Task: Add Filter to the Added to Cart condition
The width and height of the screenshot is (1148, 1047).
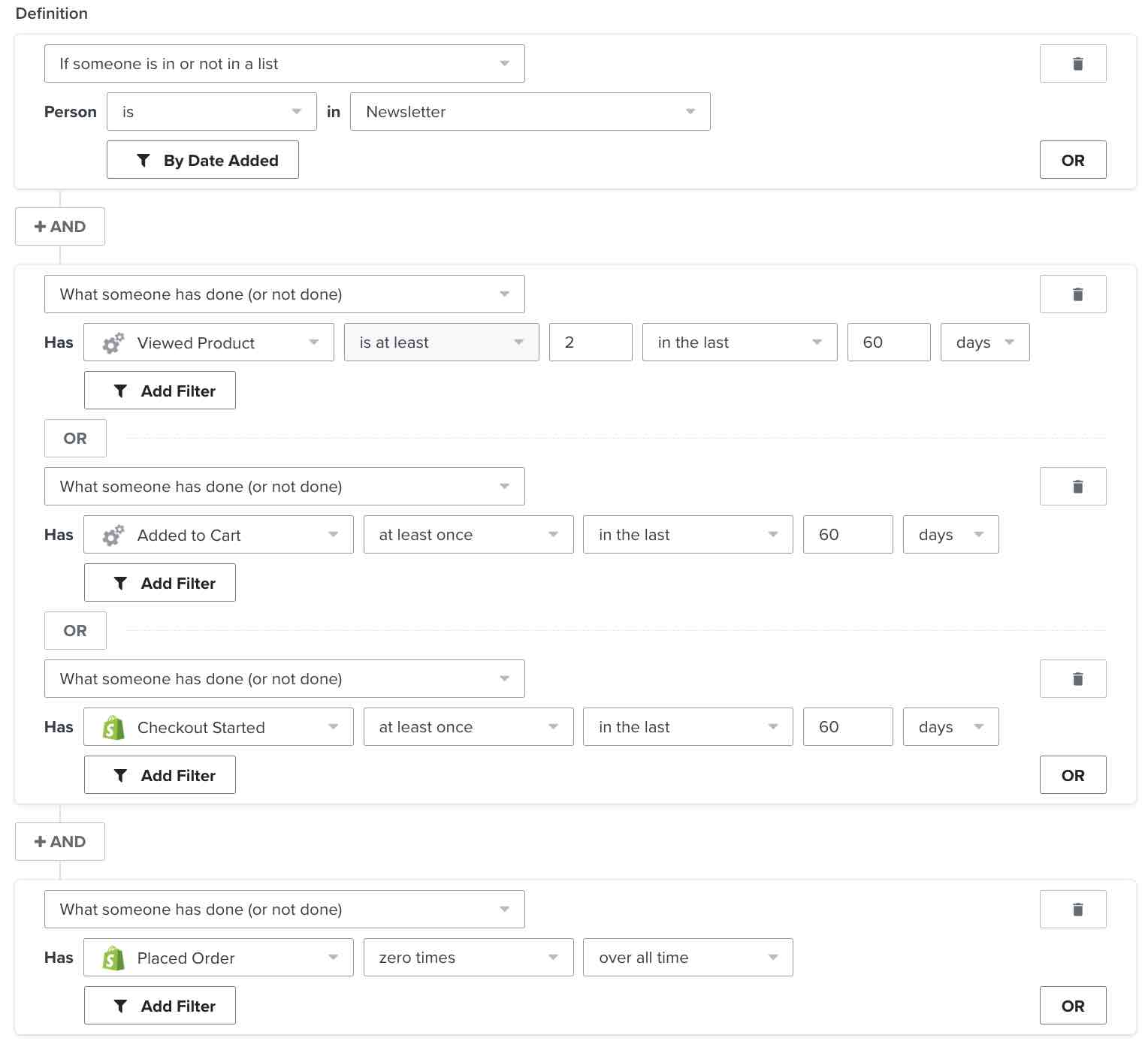Action: (x=160, y=583)
